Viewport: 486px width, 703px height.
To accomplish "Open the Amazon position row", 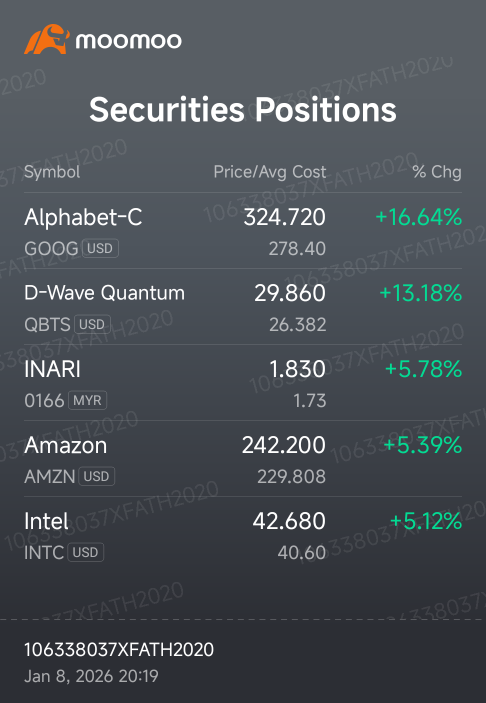I will [x=243, y=459].
